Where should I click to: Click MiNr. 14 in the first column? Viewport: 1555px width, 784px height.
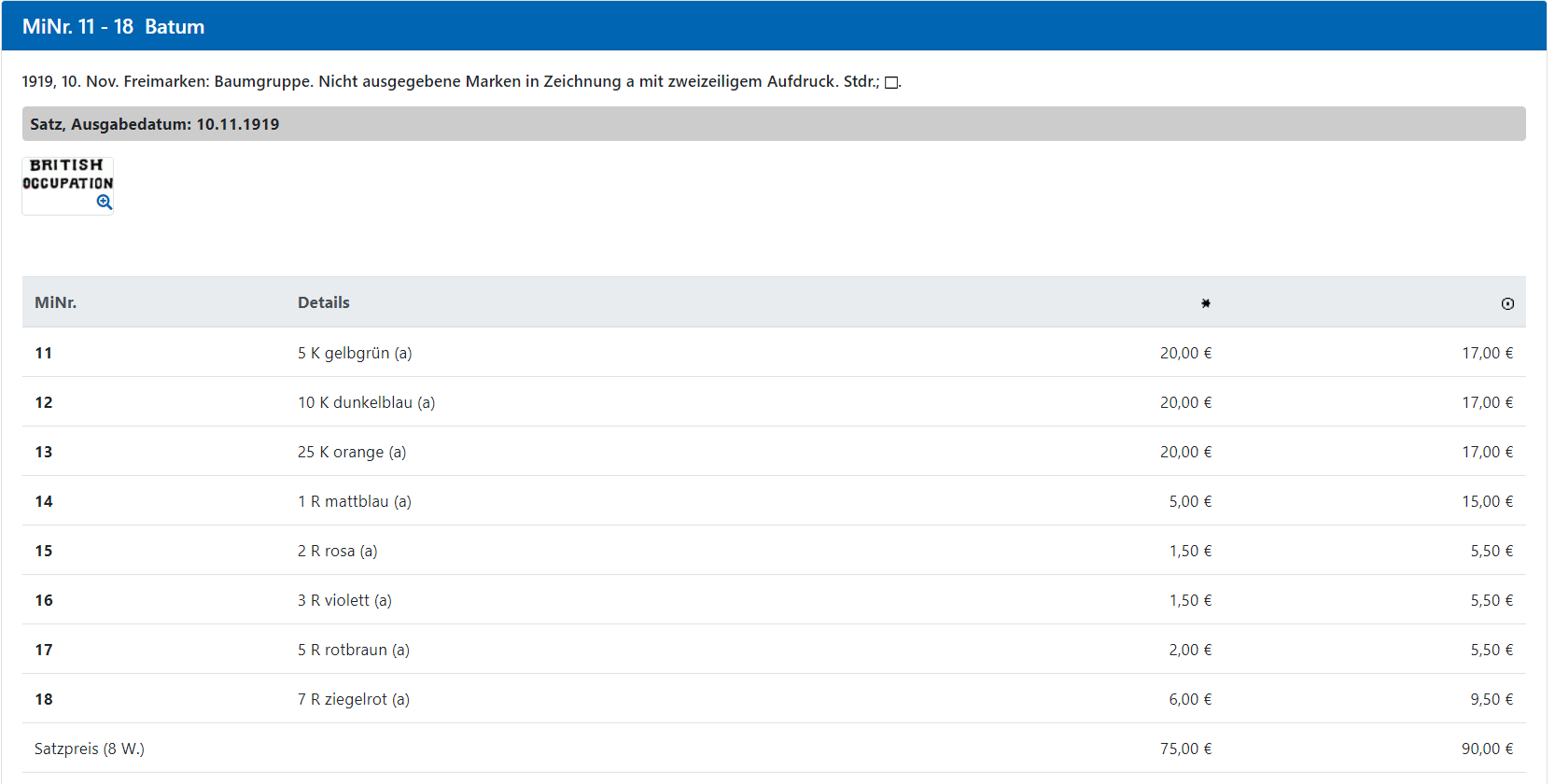pyautogui.click(x=44, y=501)
